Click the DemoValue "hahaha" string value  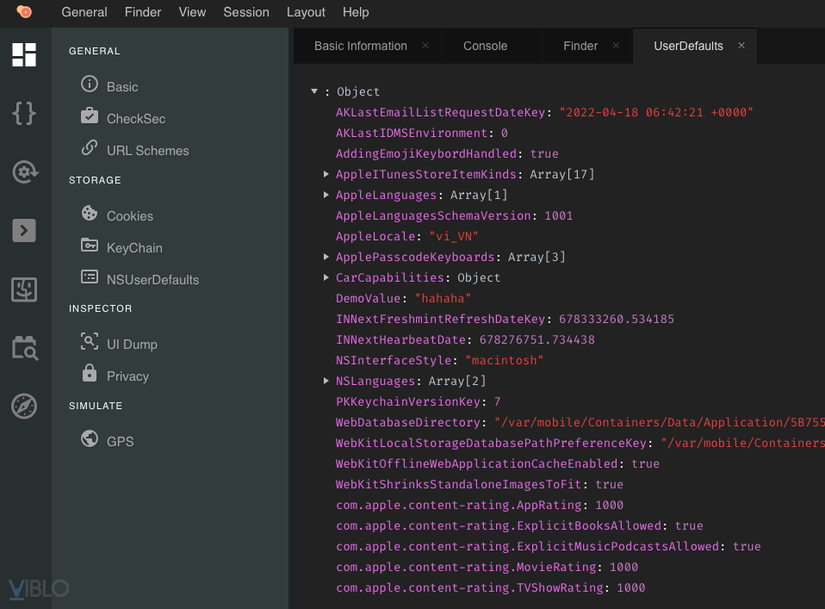(x=442, y=298)
